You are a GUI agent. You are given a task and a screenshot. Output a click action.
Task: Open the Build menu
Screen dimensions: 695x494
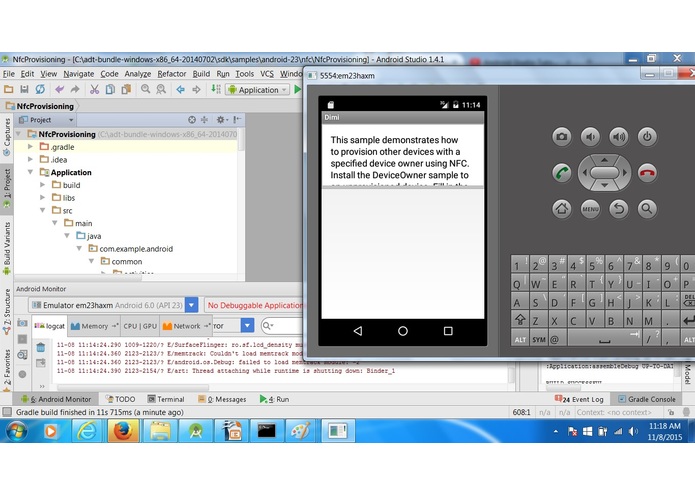click(201, 74)
